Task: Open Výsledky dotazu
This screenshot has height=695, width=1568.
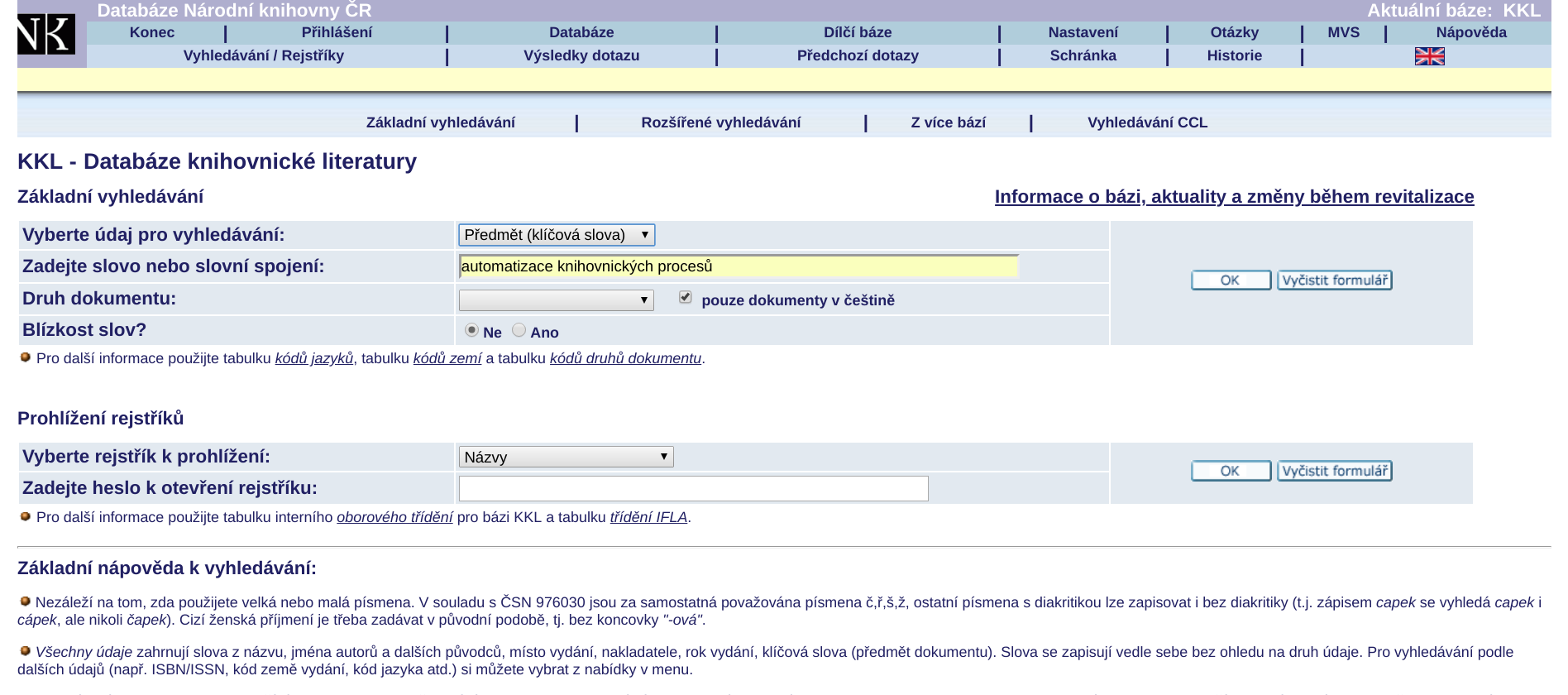Action: click(x=581, y=55)
